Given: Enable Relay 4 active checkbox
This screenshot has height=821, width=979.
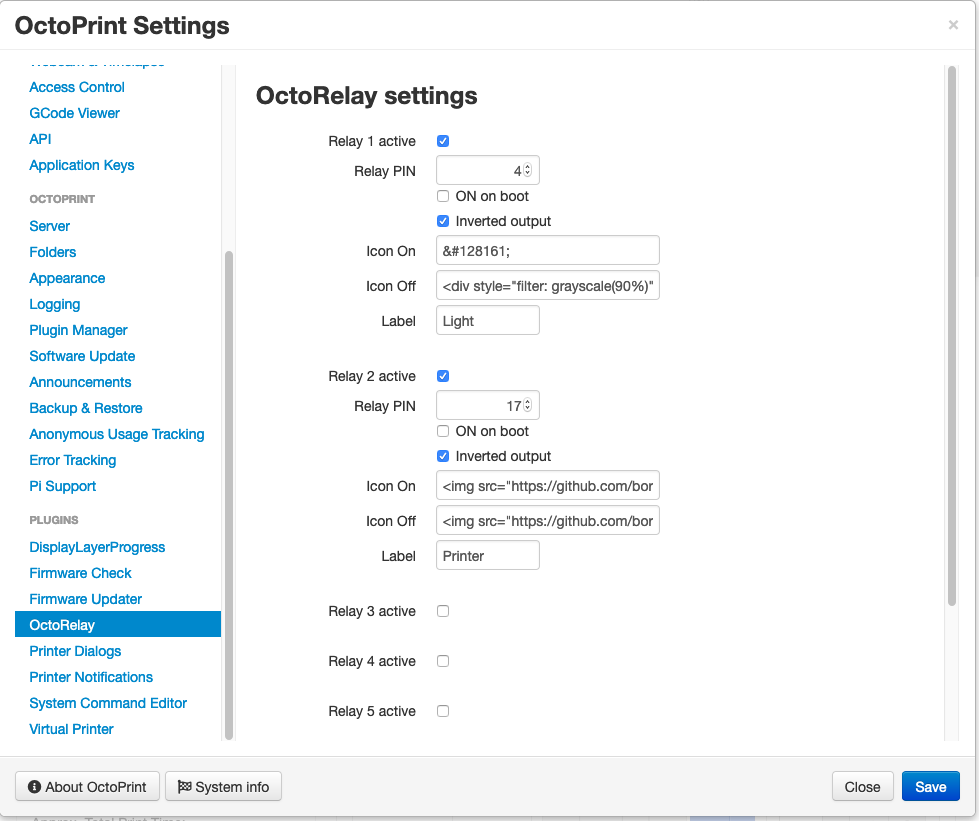Looking at the screenshot, I should [x=443, y=661].
